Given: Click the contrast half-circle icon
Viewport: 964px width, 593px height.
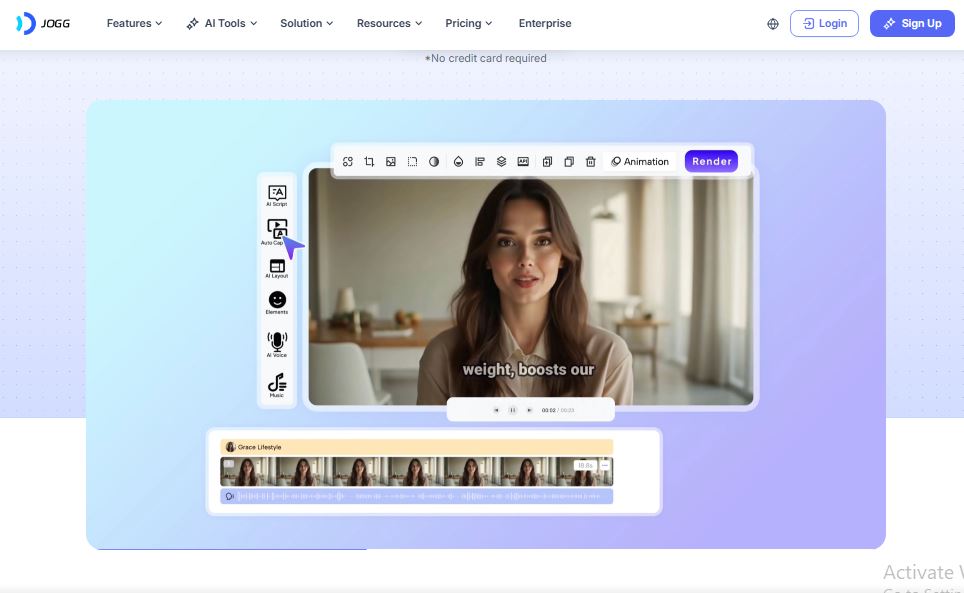Looking at the screenshot, I should pos(434,162).
